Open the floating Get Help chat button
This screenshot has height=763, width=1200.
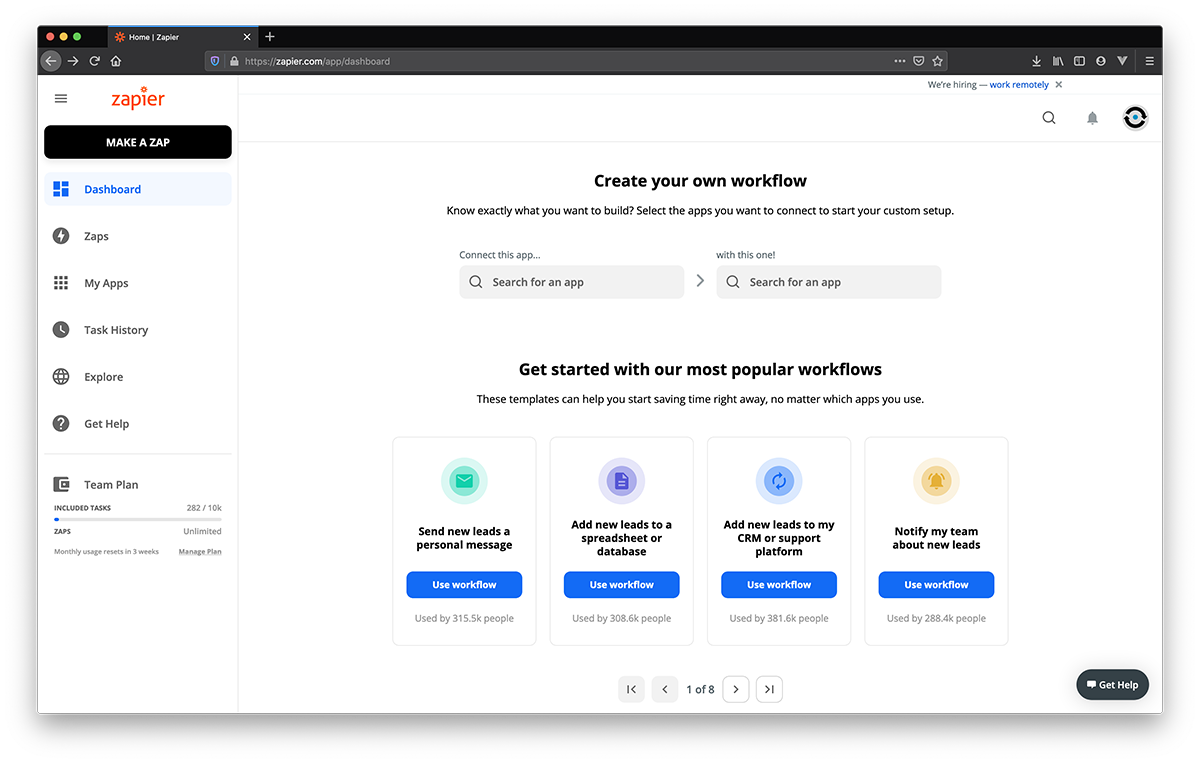pyautogui.click(x=1113, y=685)
